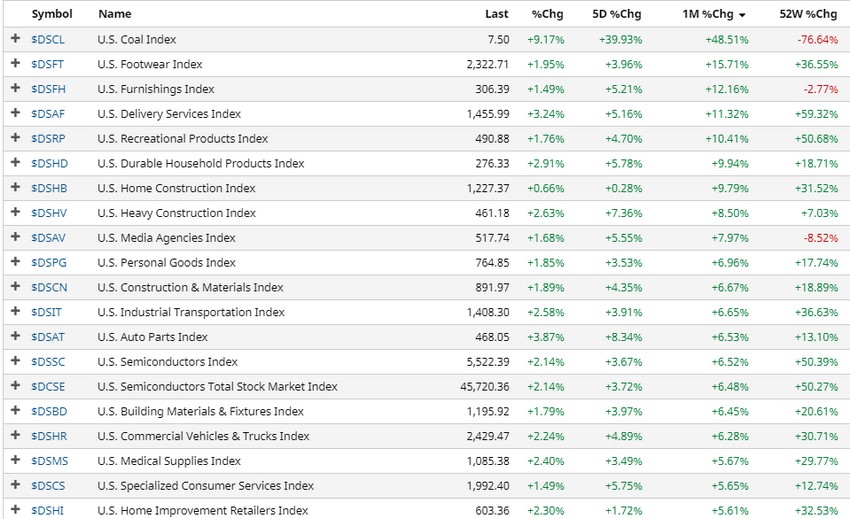Image resolution: width=850 pixels, height=519 pixels.
Task: Click plus icon next to $DSHI
Action: (x=15, y=511)
